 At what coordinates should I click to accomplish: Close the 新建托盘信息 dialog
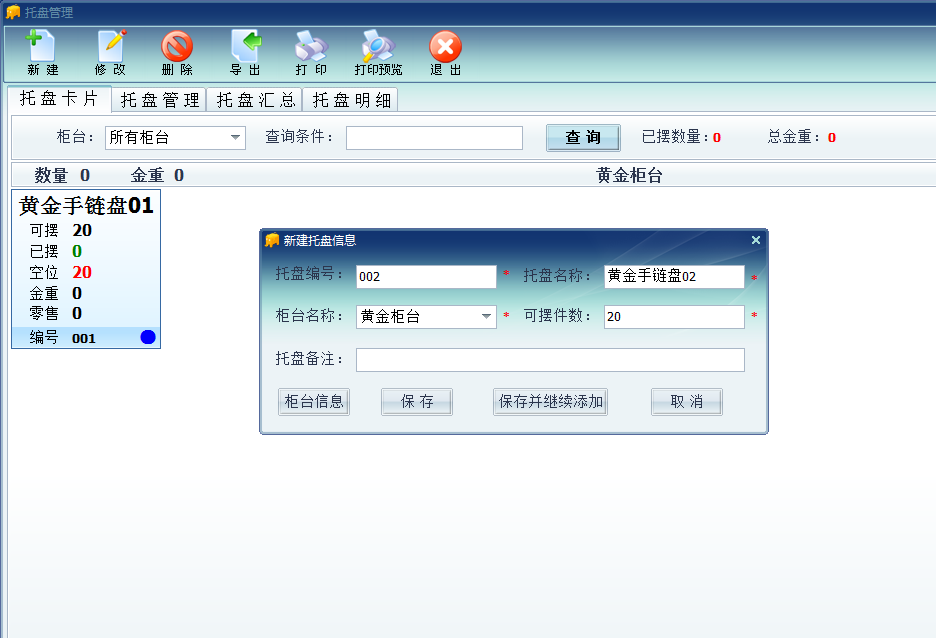(756, 240)
